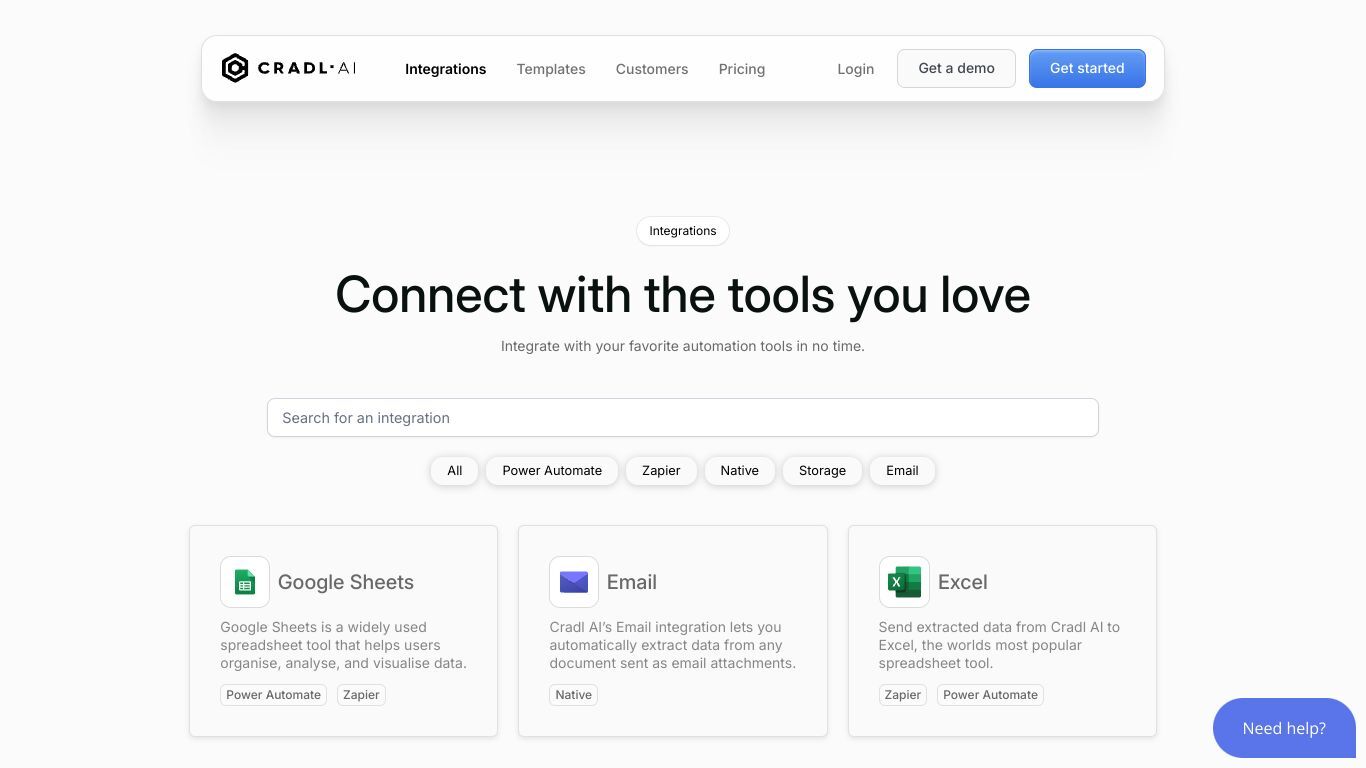Click Zapier tag on Excel card

(x=903, y=695)
